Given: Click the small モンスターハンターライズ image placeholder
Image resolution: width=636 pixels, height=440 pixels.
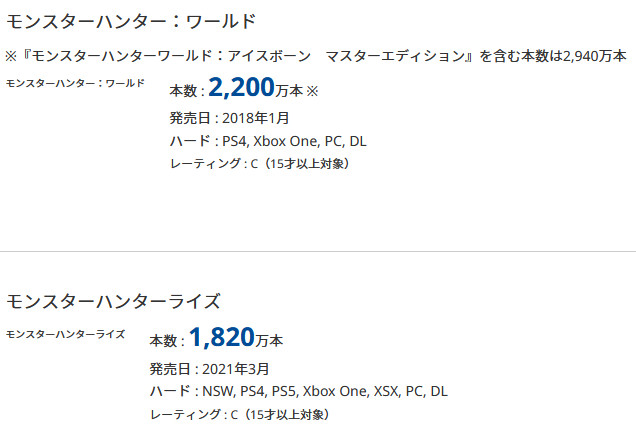Looking at the screenshot, I should [65, 333].
